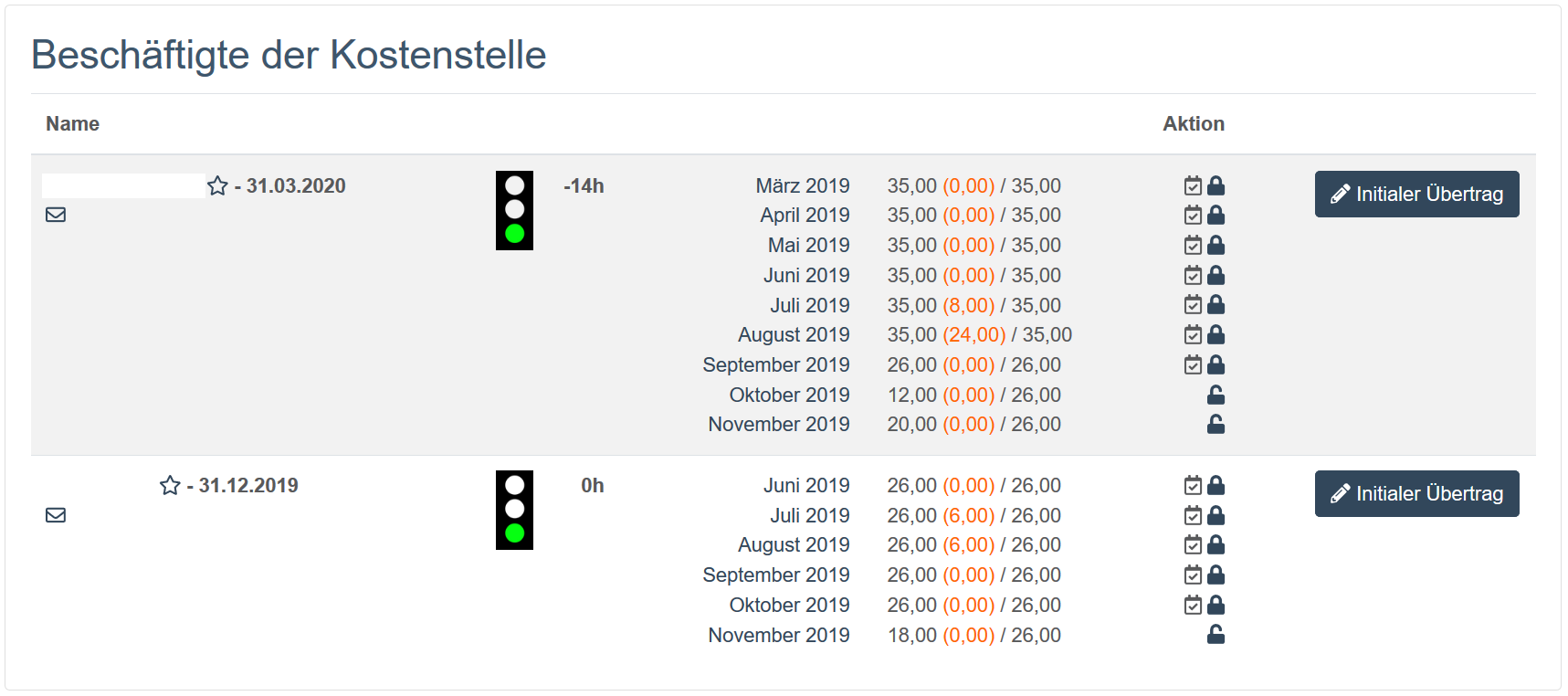Image resolution: width=1568 pixels, height=696 pixels.
Task: Toggle the closed lock for September 2019 first employee
Action: click(x=1215, y=365)
